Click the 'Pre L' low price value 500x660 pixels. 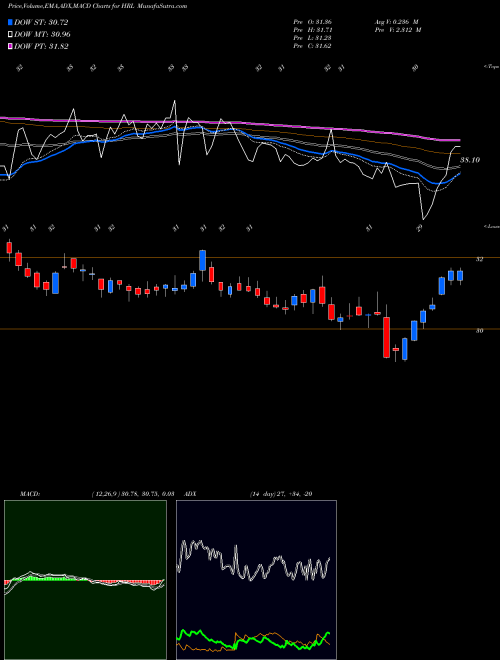pos(312,38)
